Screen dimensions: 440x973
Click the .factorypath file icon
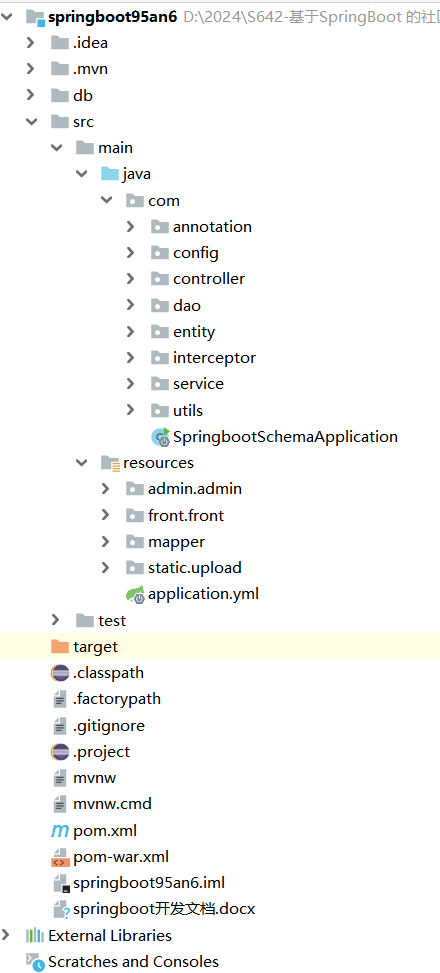click(x=60, y=699)
